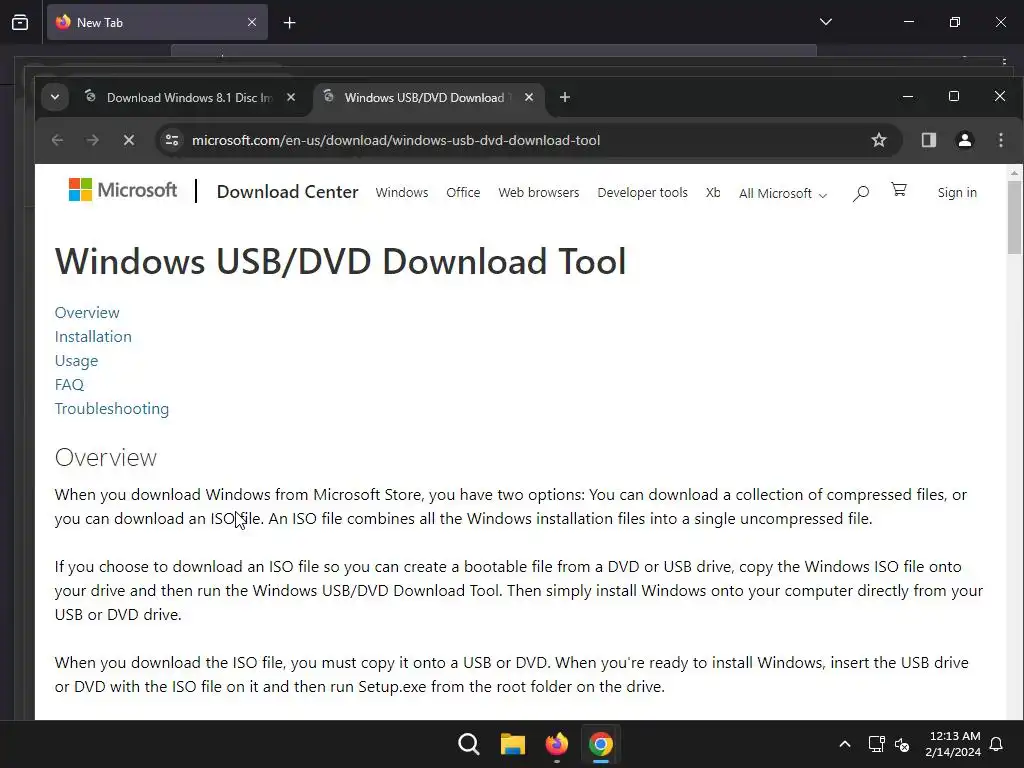Close the Download Windows 8.1 Disc Image tab
1024x768 pixels.
(291, 97)
